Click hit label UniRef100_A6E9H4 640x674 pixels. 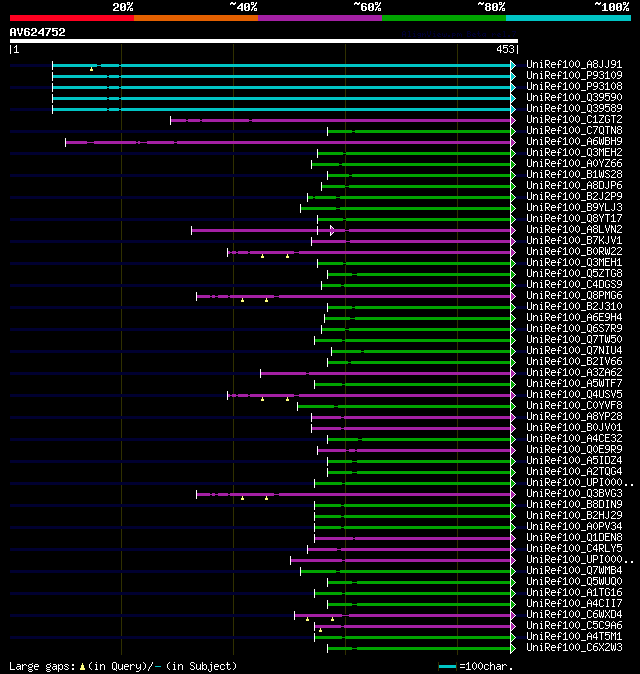(x=574, y=318)
